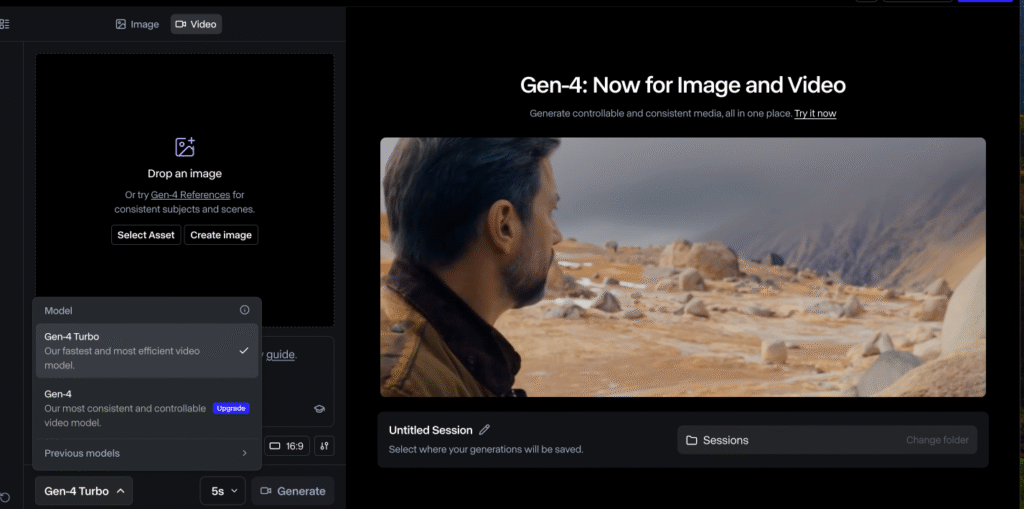Switch to the Image tab

(137, 24)
